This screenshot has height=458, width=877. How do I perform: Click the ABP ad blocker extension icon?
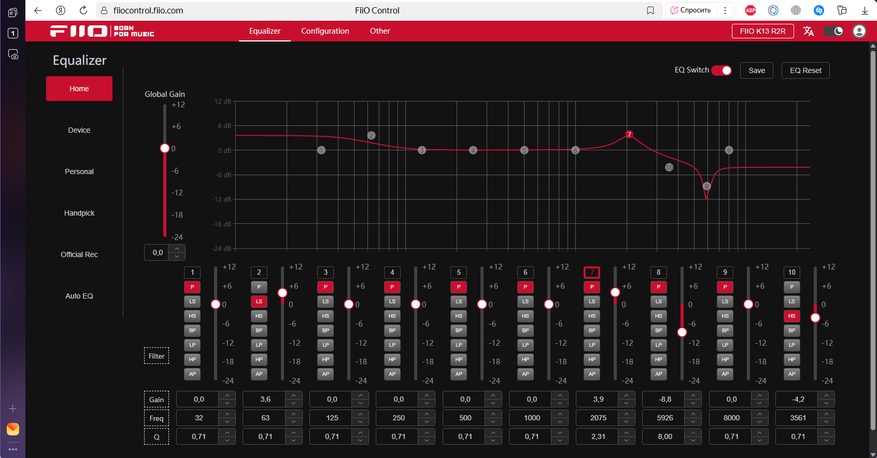point(750,10)
